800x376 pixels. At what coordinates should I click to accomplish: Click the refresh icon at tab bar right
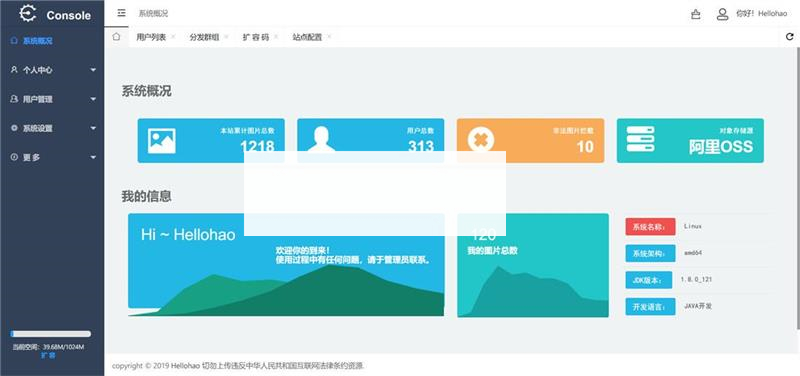(790, 37)
